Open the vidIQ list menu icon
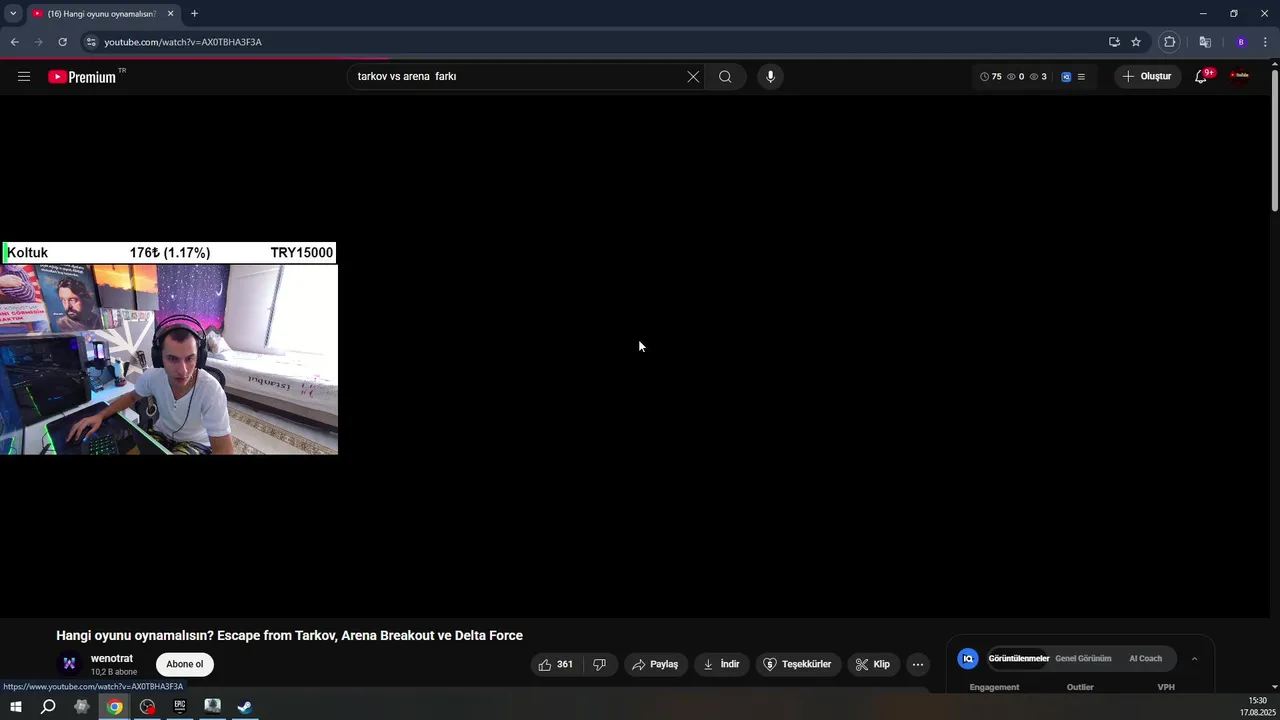 (1081, 76)
